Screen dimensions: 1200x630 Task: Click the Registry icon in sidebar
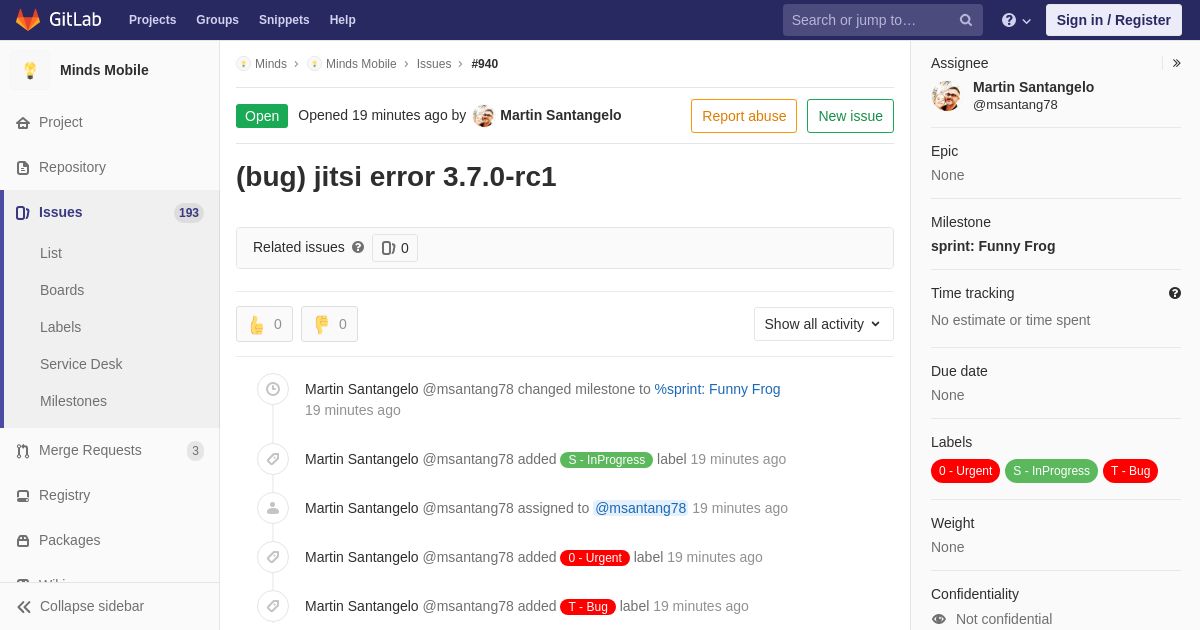pos(23,496)
